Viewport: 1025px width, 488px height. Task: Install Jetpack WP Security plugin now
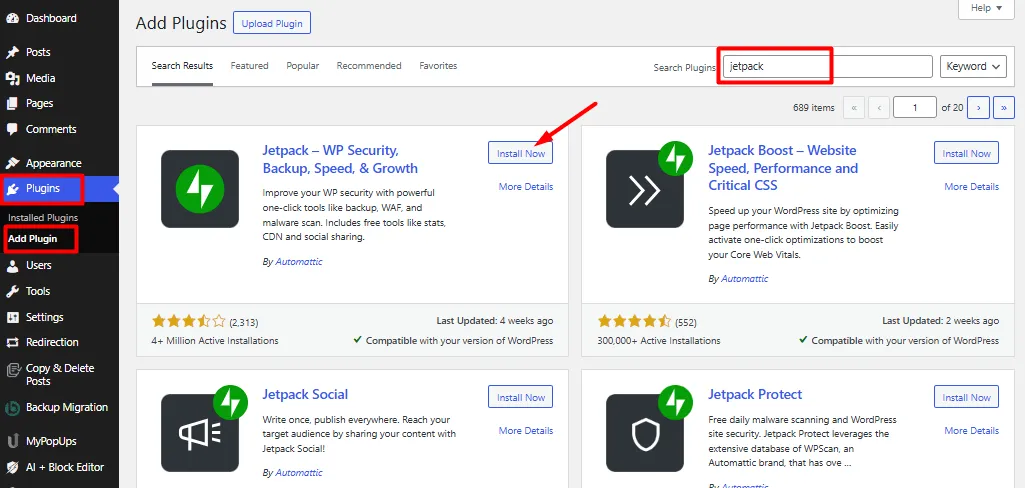(x=520, y=154)
